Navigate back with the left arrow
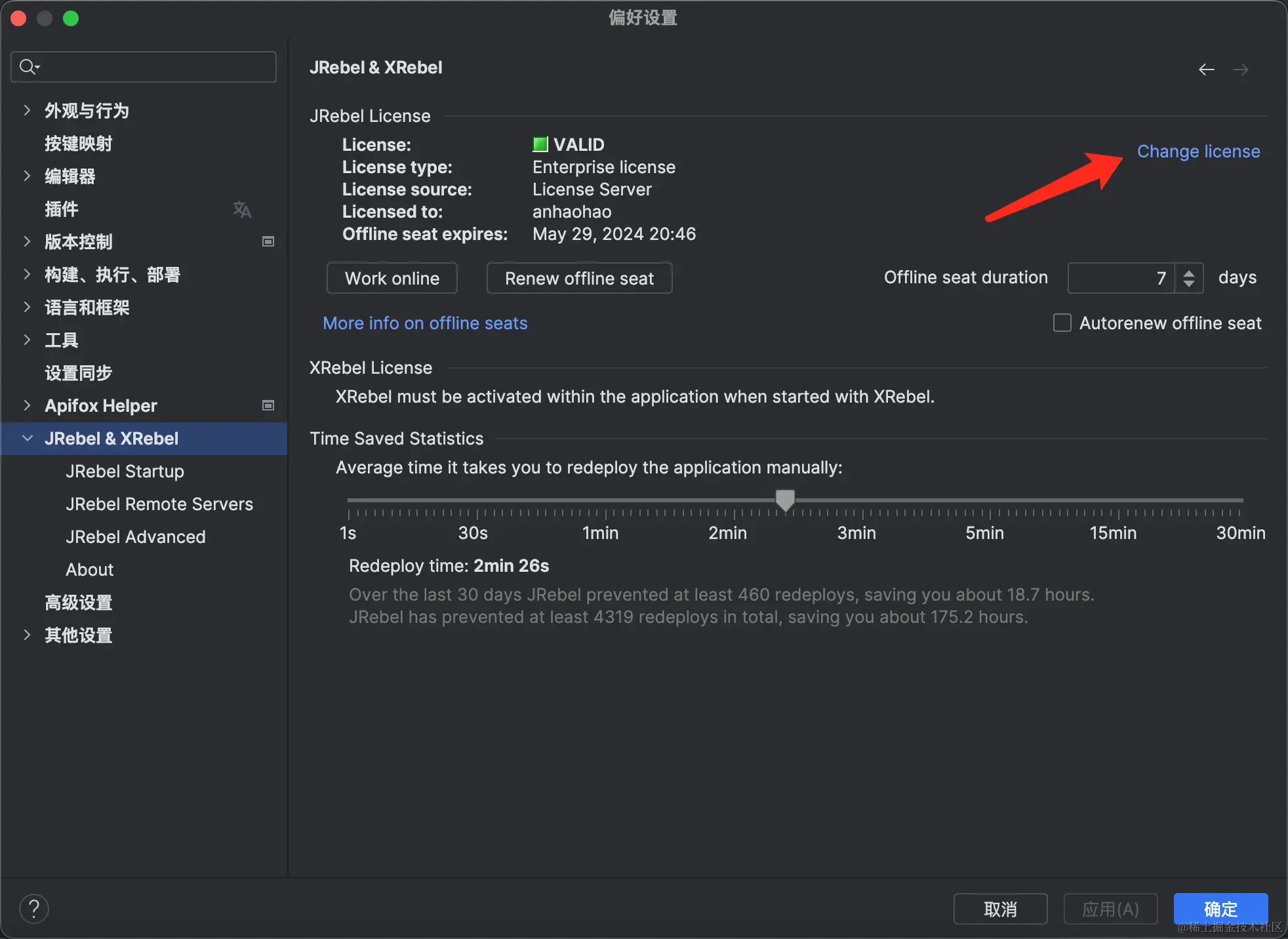Viewport: 1288px width, 939px height. tap(1206, 69)
